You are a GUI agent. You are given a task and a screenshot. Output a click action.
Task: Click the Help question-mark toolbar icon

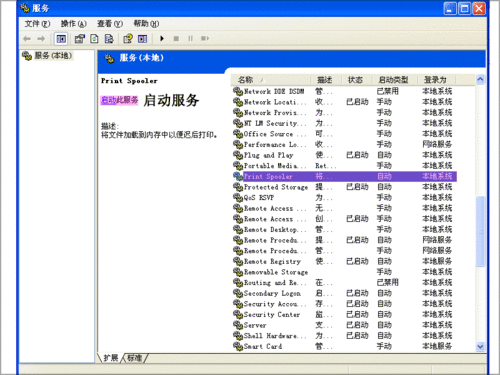128,39
